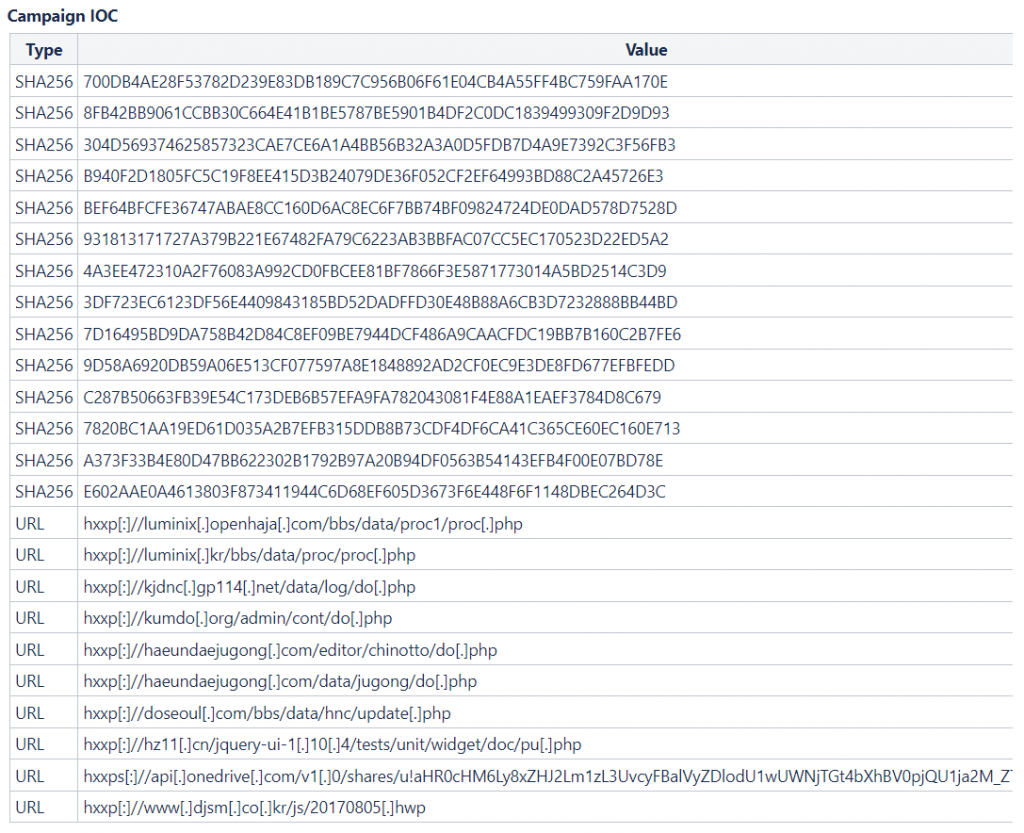
Task: Click the kjdnc gp114 URL entry
Action: [250, 587]
